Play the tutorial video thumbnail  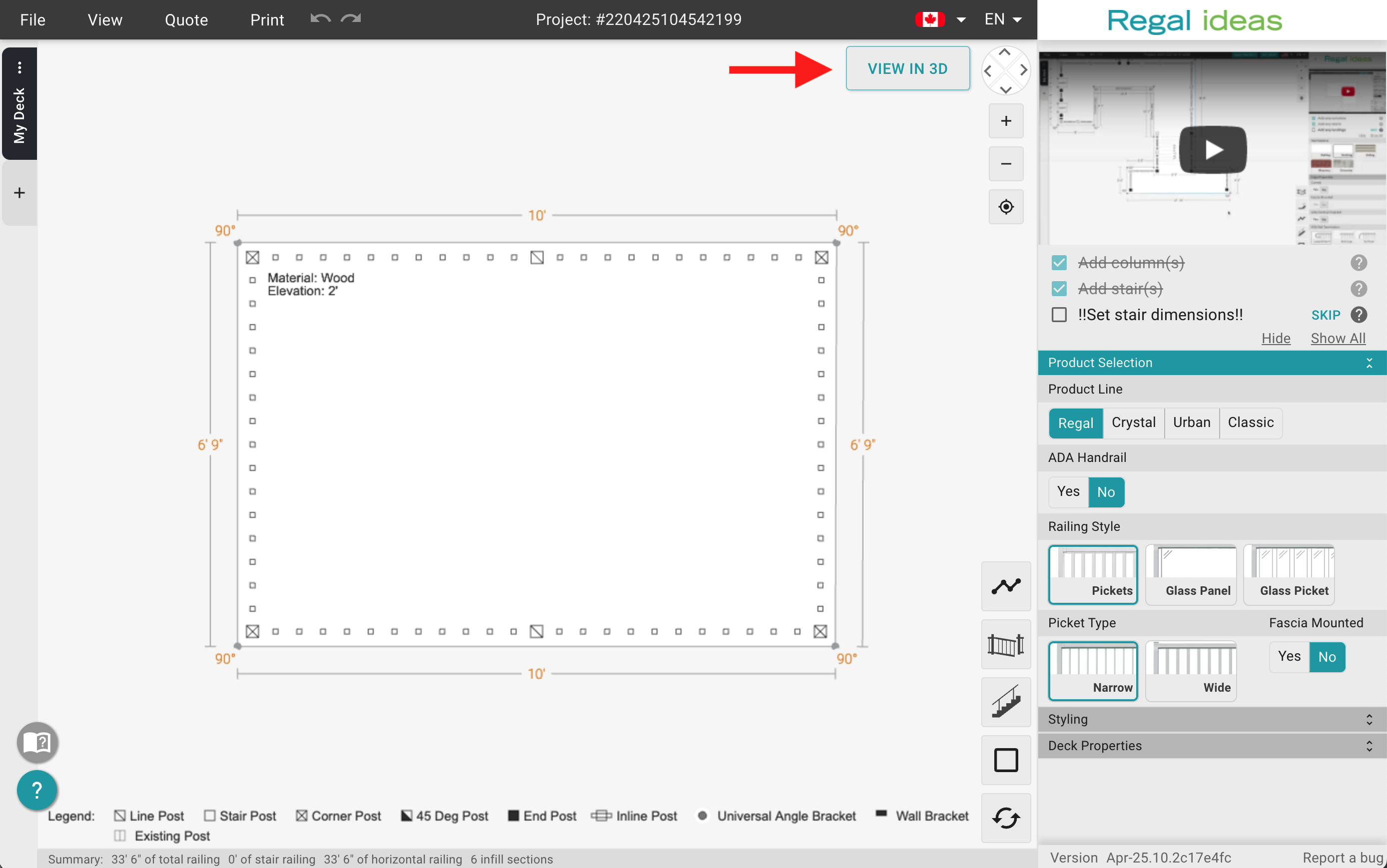coord(1213,150)
